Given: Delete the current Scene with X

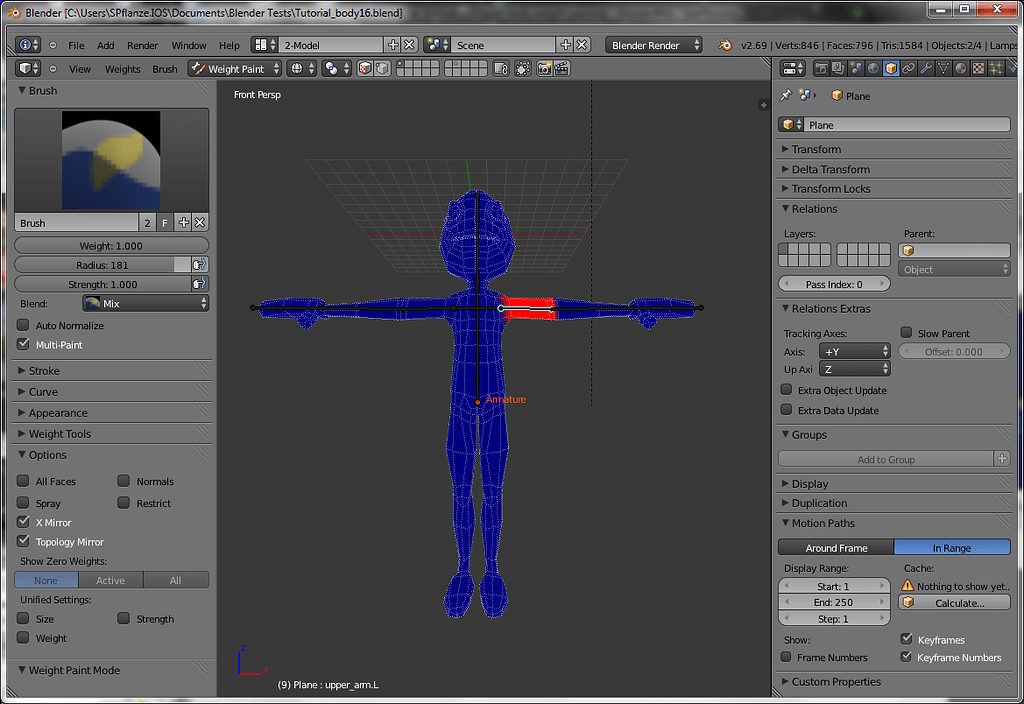Looking at the screenshot, I should [x=582, y=45].
